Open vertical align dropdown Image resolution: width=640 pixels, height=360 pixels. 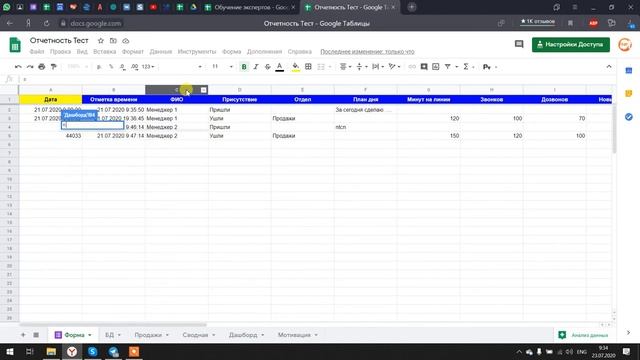(x=362, y=67)
